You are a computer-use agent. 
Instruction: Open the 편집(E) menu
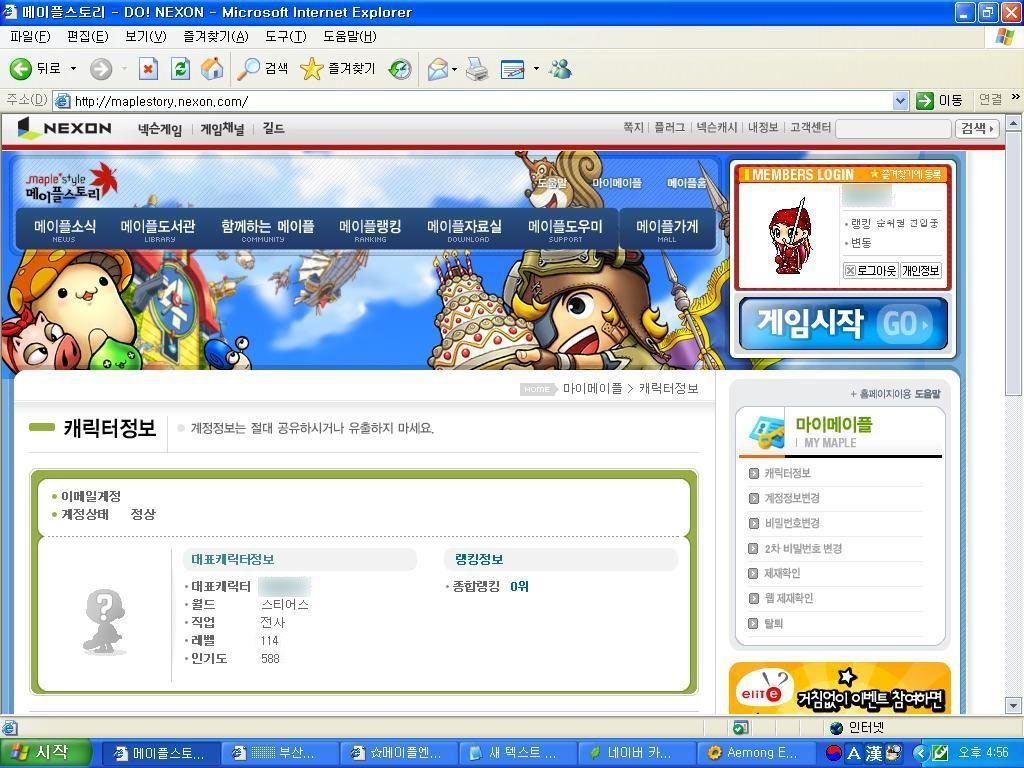(x=88, y=37)
